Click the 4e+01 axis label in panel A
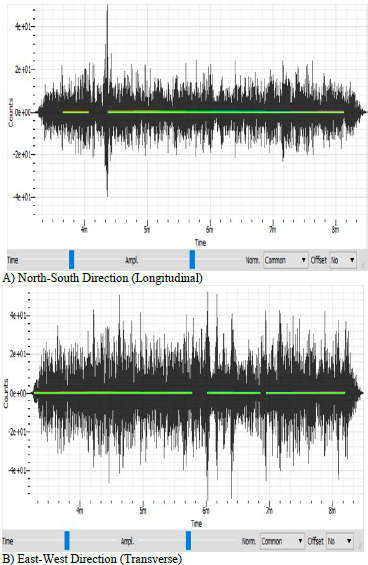The image size is (368, 565). click(22, 26)
